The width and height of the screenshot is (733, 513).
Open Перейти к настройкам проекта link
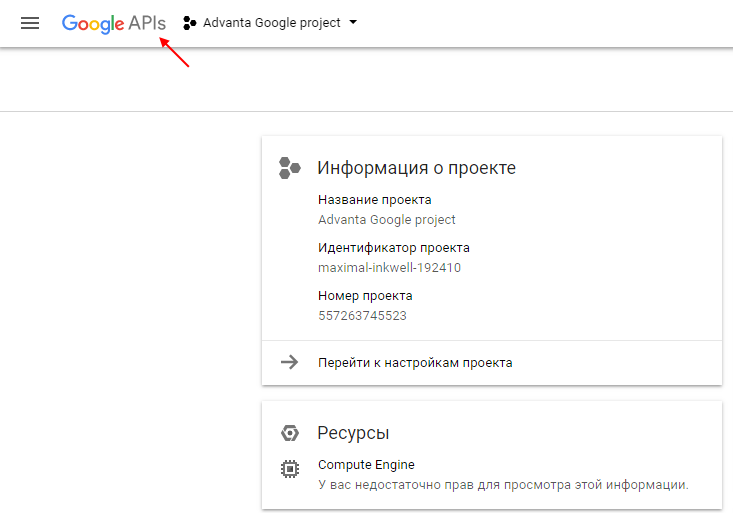(x=415, y=362)
